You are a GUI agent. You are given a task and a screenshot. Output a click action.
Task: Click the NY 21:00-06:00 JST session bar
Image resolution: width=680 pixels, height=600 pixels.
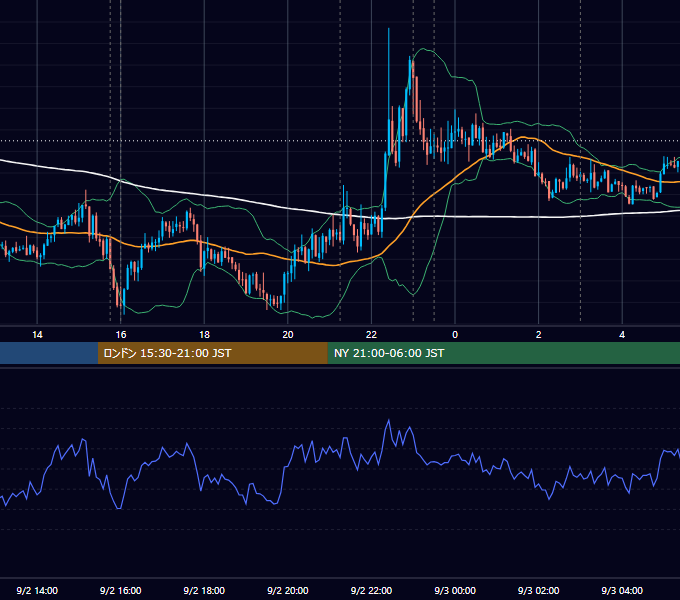pos(503,353)
